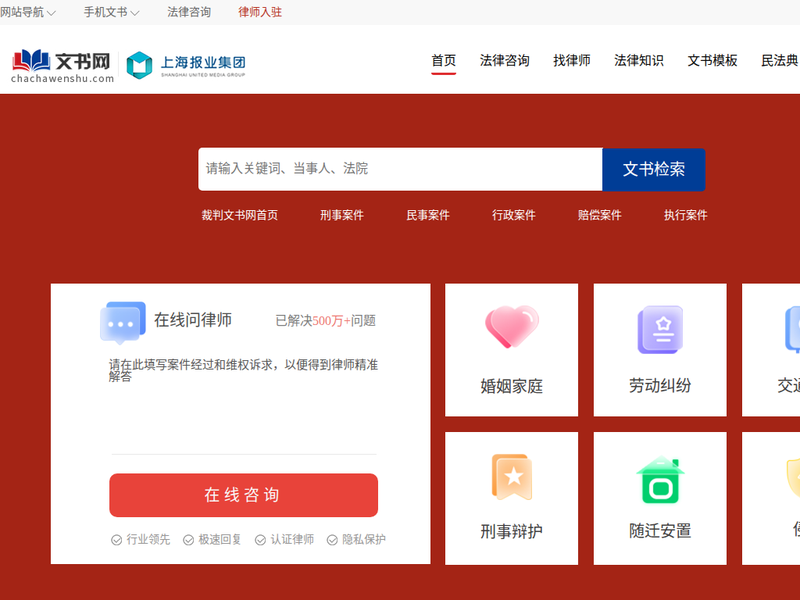Expand the 网站导航 dropdown
This screenshot has width=800, height=600.
[28, 12]
